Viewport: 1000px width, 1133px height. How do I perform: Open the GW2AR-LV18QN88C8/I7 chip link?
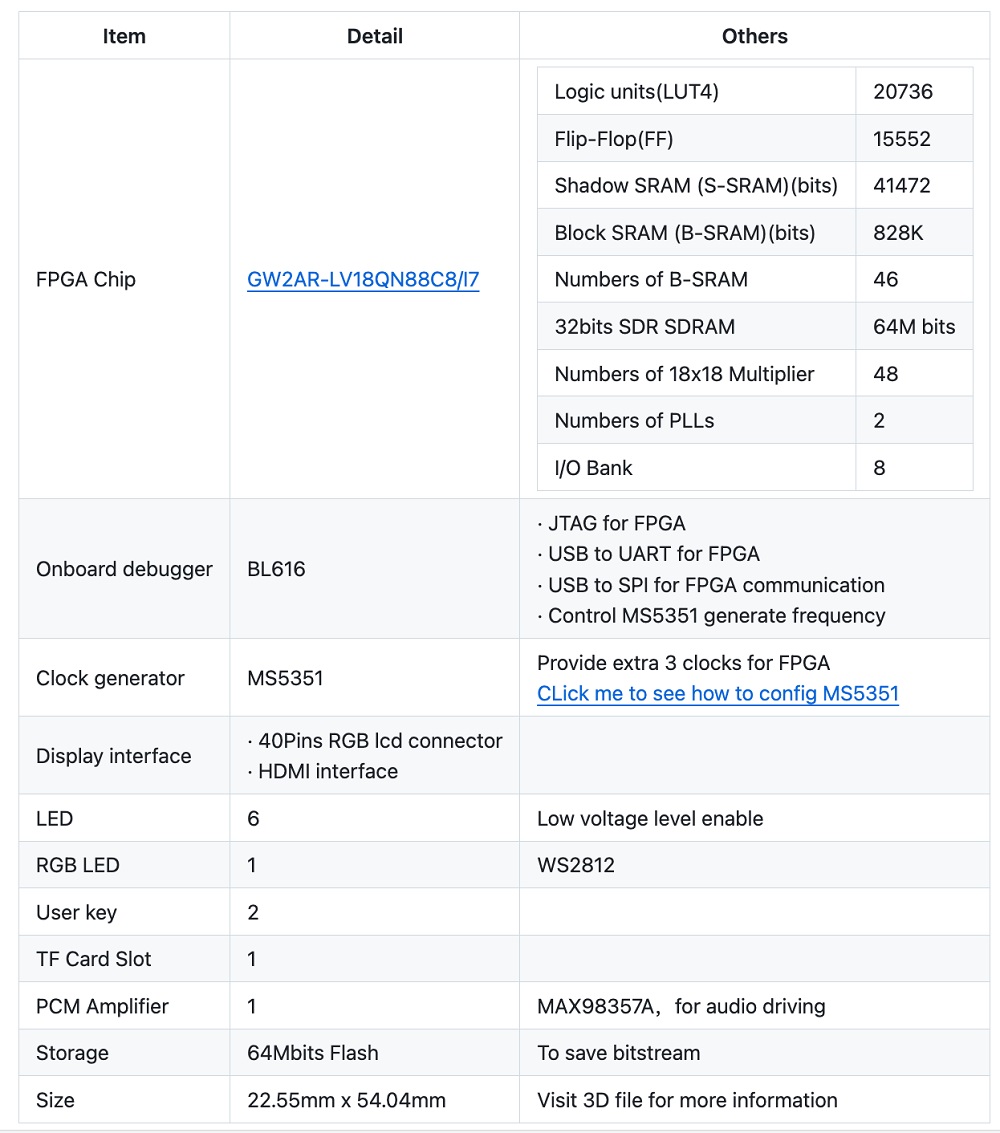pos(363,280)
